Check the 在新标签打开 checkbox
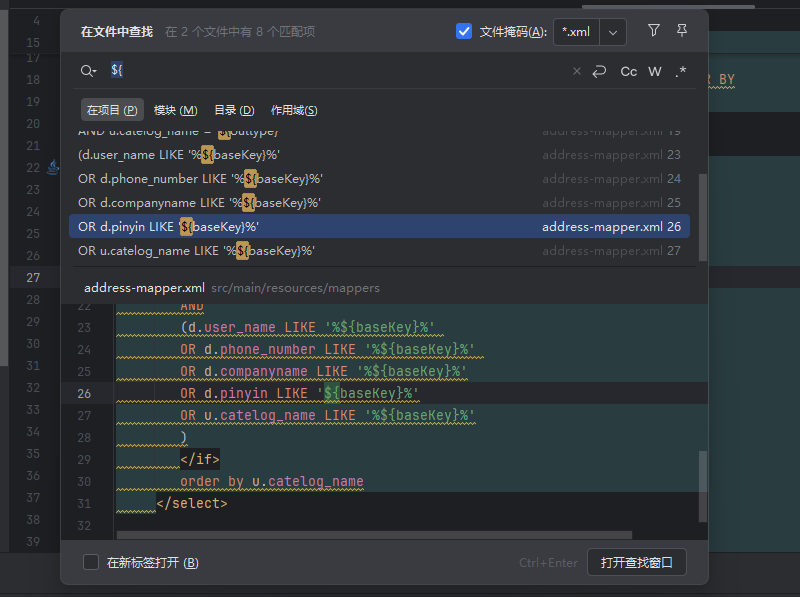 [91, 562]
